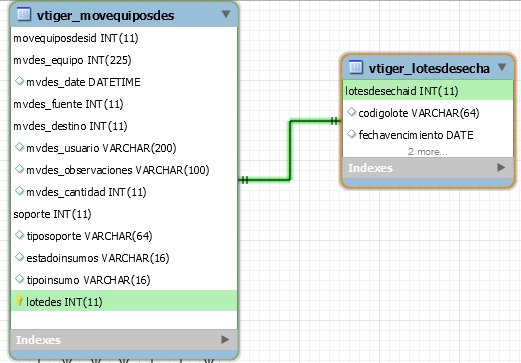Collapse vtiger_movequiposdes using header triangle
Screen dimensions: 521x363
pyautogui.click(x=226, y=14)
